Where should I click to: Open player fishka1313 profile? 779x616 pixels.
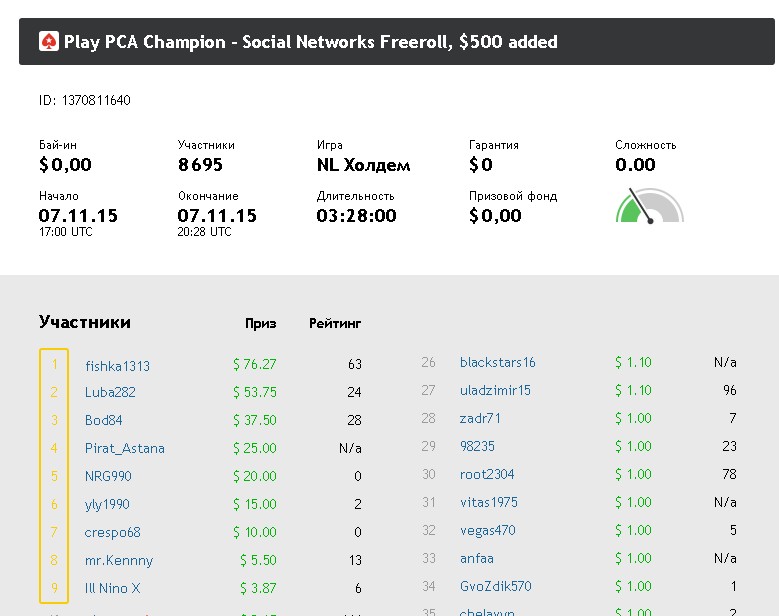(x=117, y=366)
